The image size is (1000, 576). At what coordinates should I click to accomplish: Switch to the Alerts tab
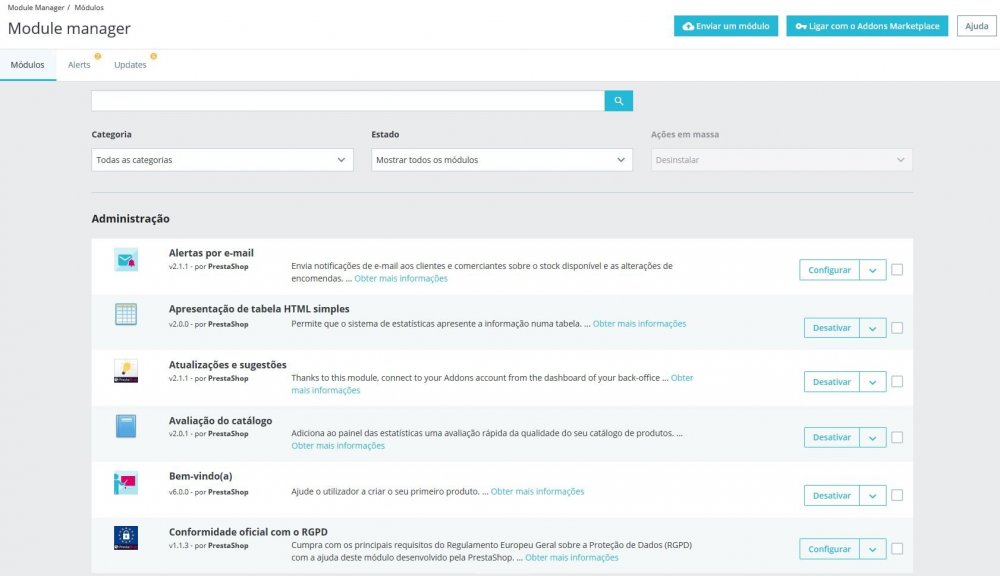click(79, 64)
